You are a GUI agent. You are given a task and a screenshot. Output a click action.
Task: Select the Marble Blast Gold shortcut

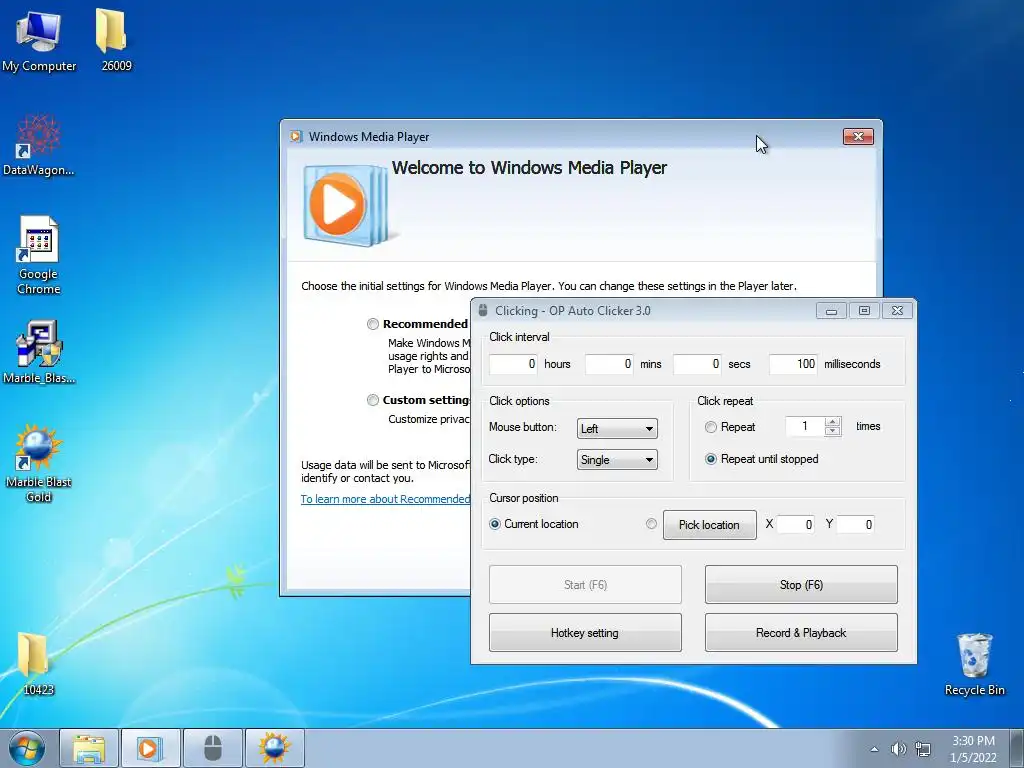coord(39,463)
